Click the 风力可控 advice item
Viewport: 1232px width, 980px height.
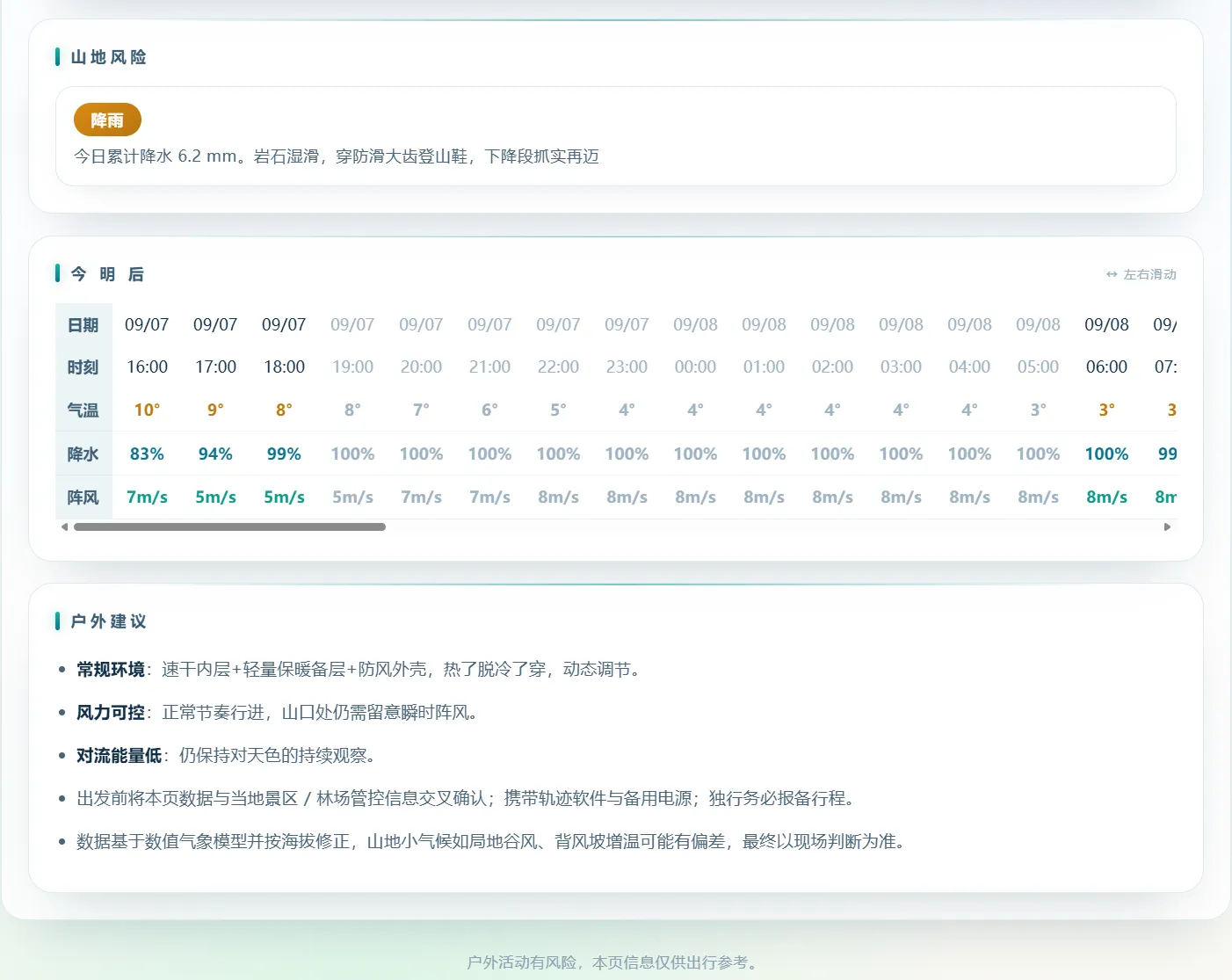coord(279,713)
